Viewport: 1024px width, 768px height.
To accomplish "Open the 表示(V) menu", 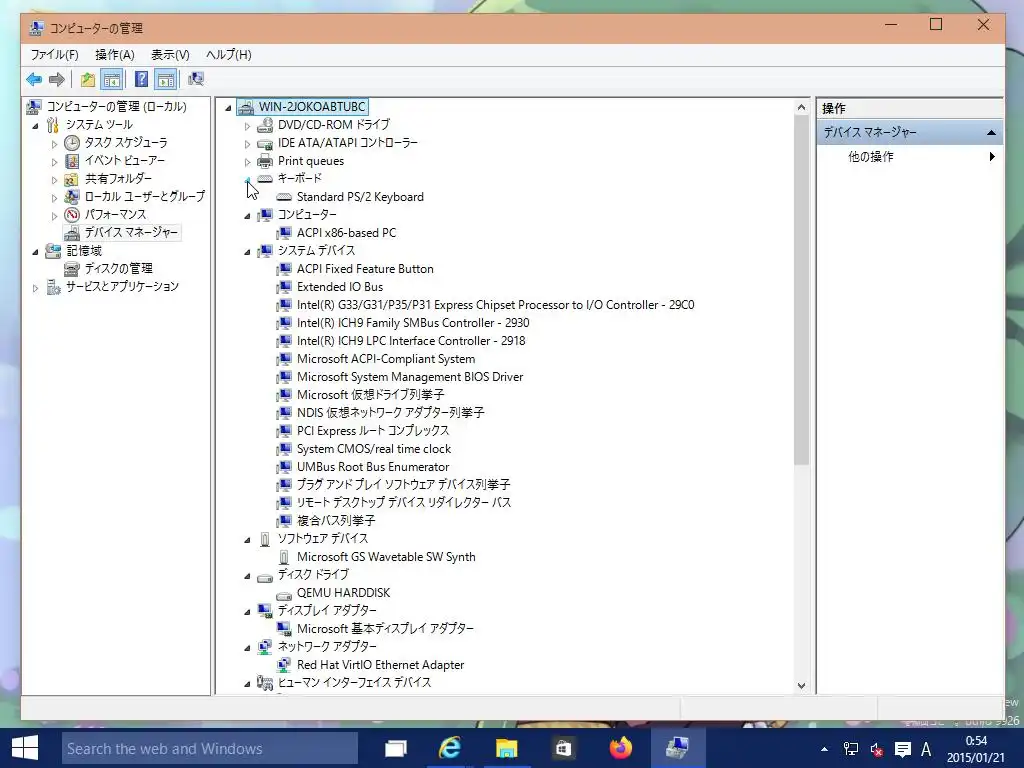I will click(170, 55).
